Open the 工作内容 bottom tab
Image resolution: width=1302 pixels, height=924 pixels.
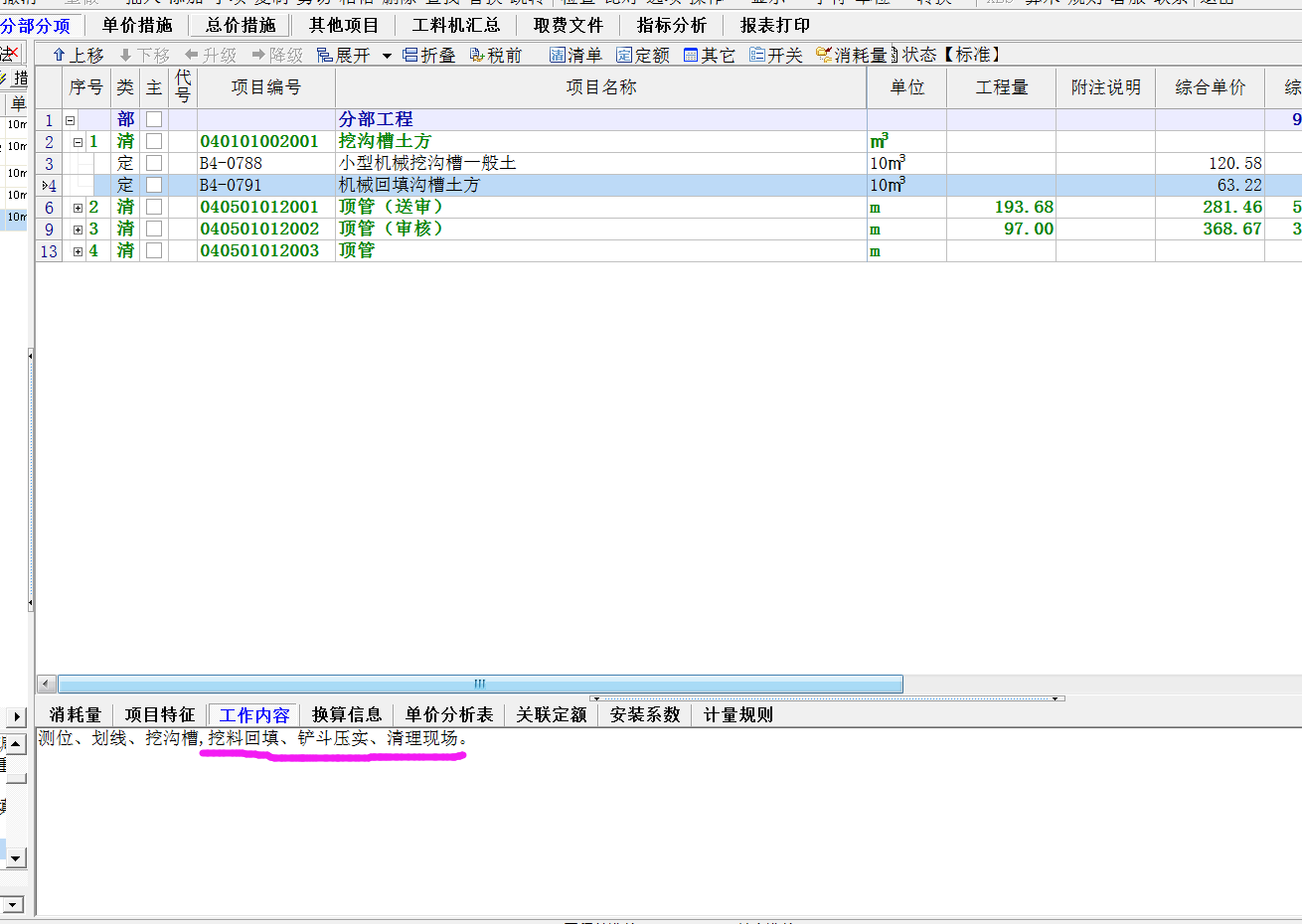(x=254, y=714)
